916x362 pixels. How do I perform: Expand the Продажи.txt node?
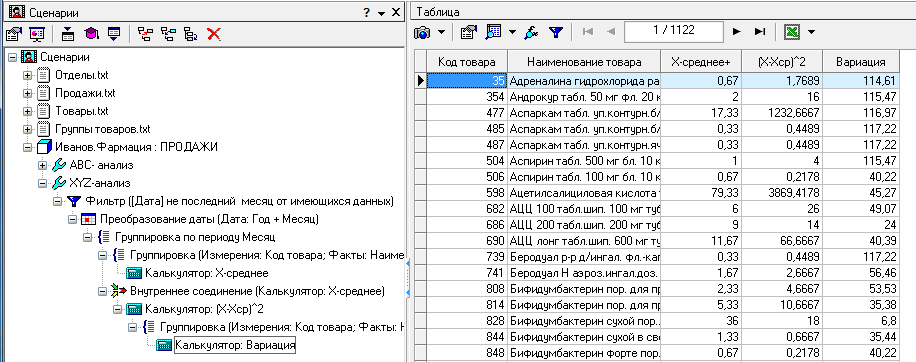[27, 93]
